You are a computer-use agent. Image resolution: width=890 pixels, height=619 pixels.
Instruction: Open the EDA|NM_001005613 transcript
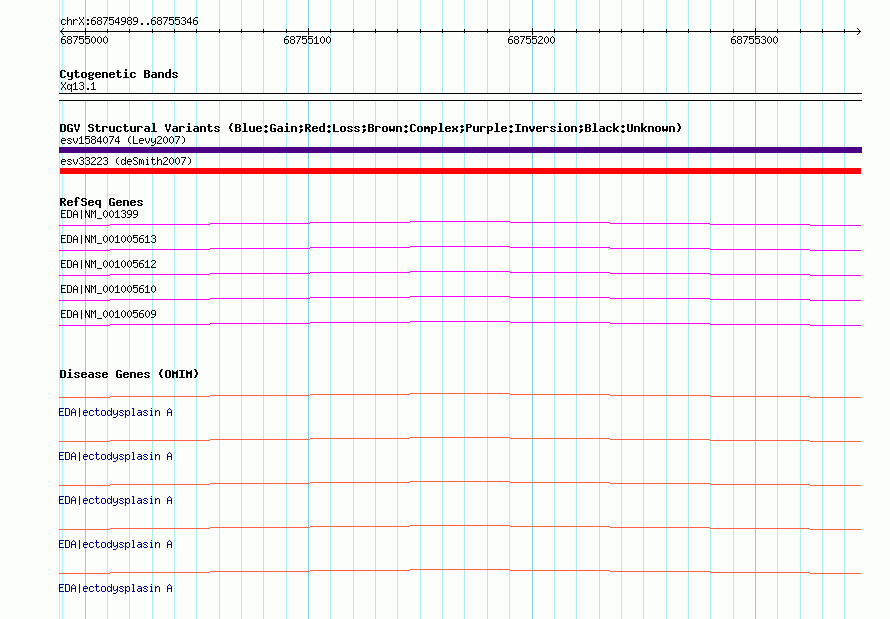[x=108, y=239]
